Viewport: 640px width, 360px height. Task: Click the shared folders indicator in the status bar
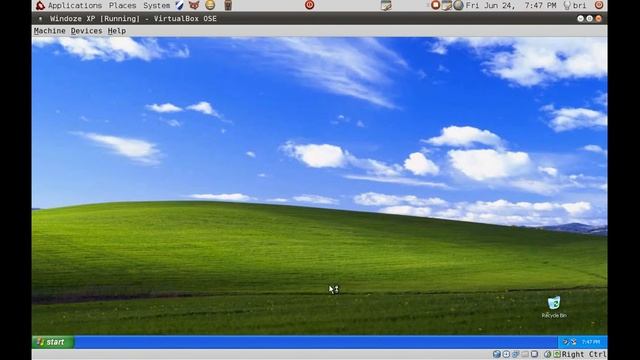pyautogui.click(x=534, y=354)
